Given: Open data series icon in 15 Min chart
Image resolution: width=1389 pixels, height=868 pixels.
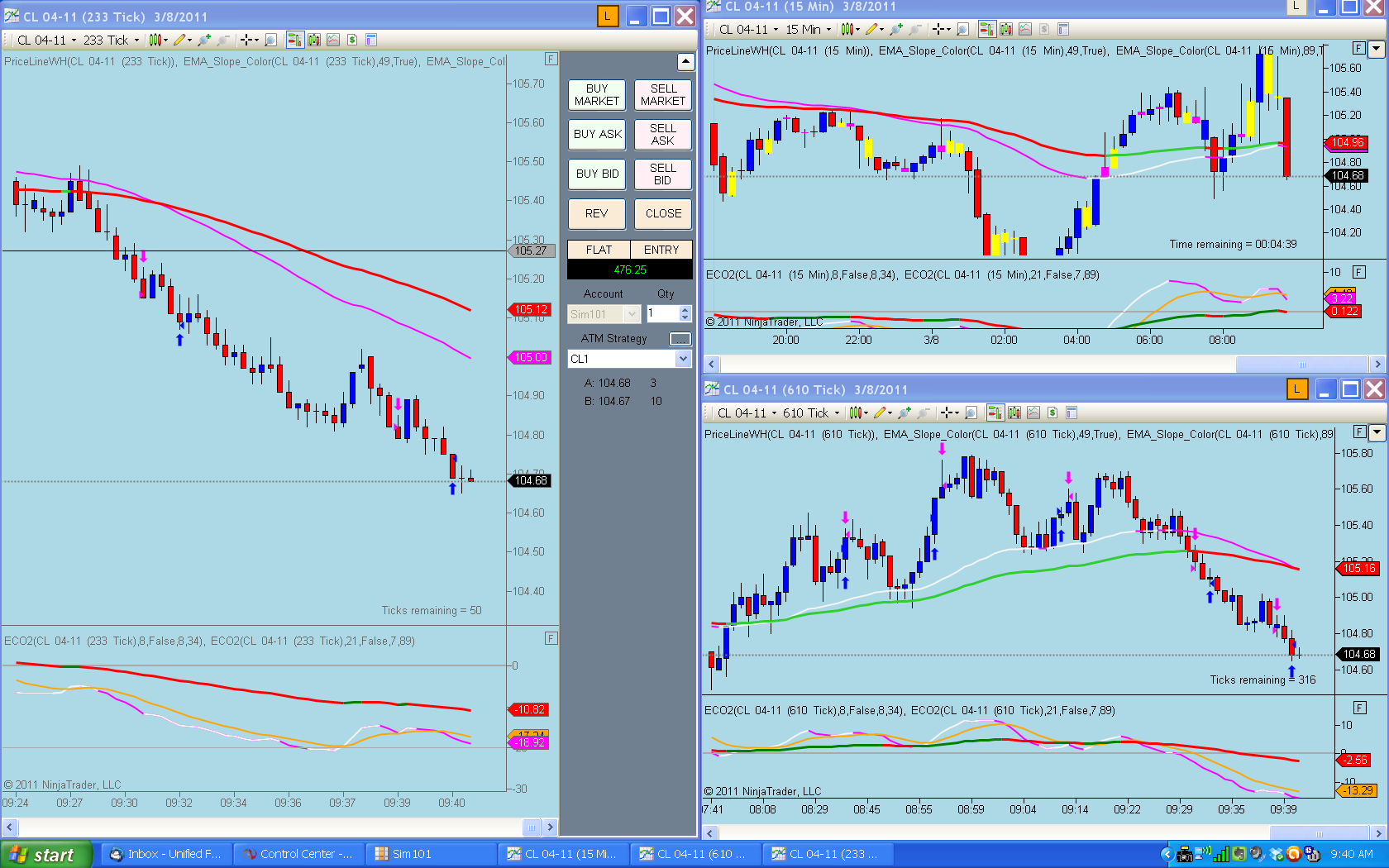Looking at the screenshot, I should click(1006, 30).
